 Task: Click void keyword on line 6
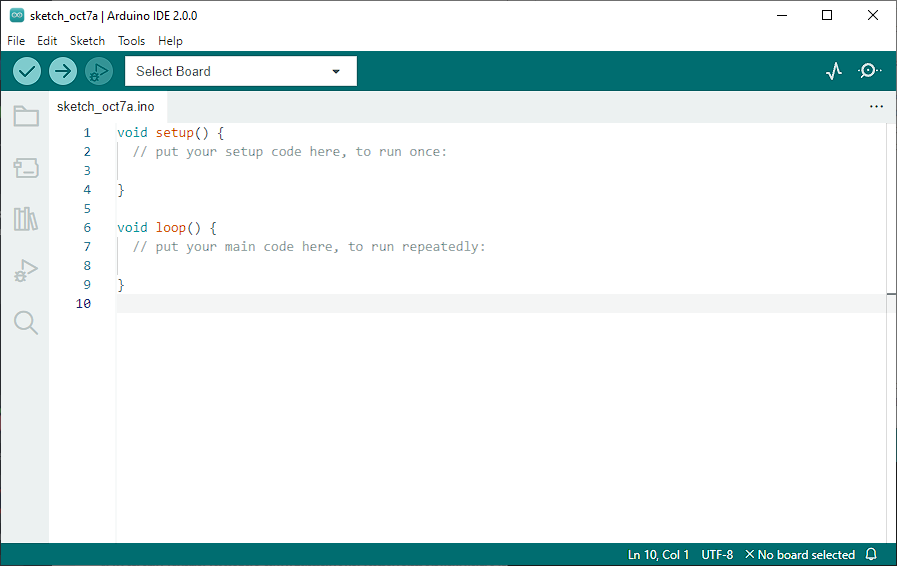point(132,228)
